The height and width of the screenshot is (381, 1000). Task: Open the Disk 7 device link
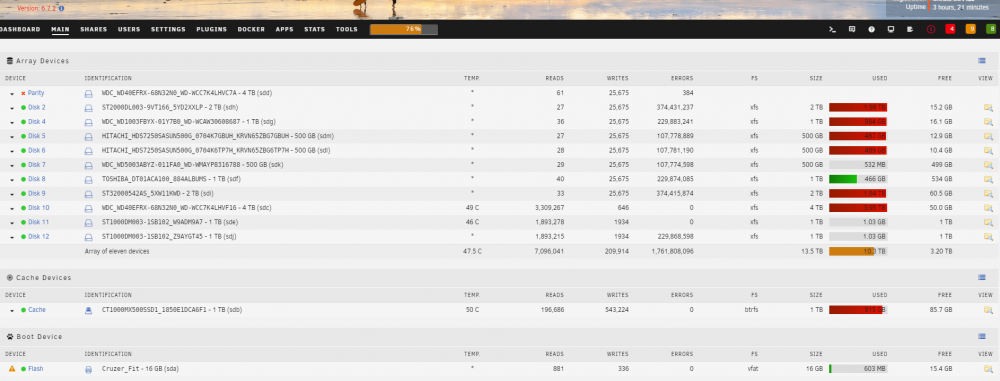pyautogui.click(x=37, y=165)
